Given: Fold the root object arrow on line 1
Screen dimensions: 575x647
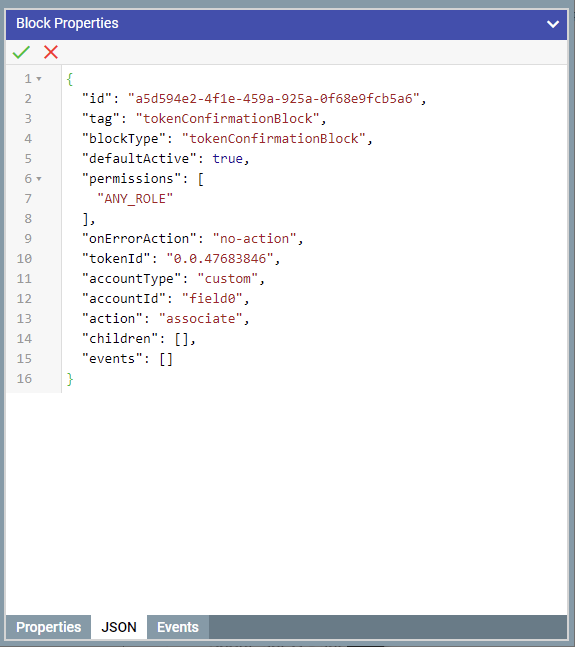Looking at the screenshot, I should click(39, 78).
